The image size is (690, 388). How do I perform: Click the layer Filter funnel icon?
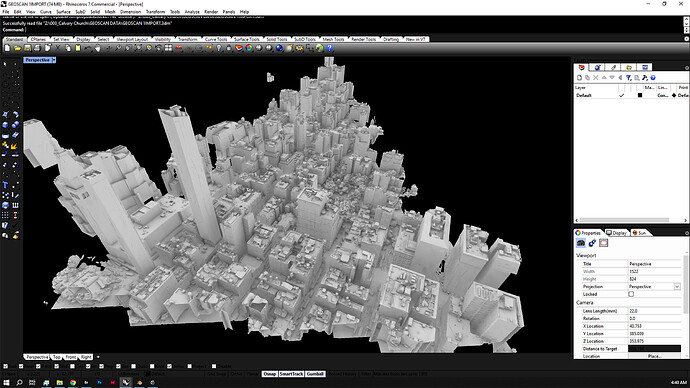[628, 77]
